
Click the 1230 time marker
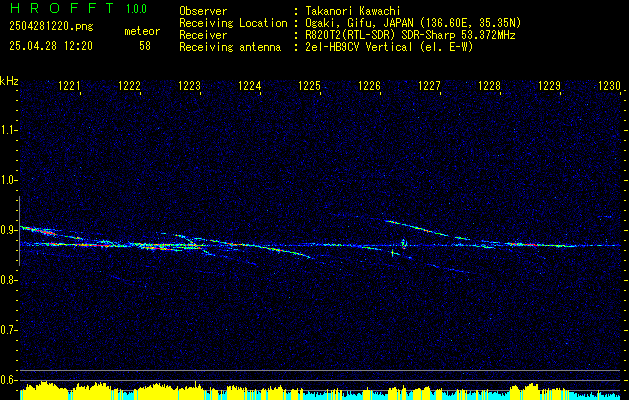point(609,86)
